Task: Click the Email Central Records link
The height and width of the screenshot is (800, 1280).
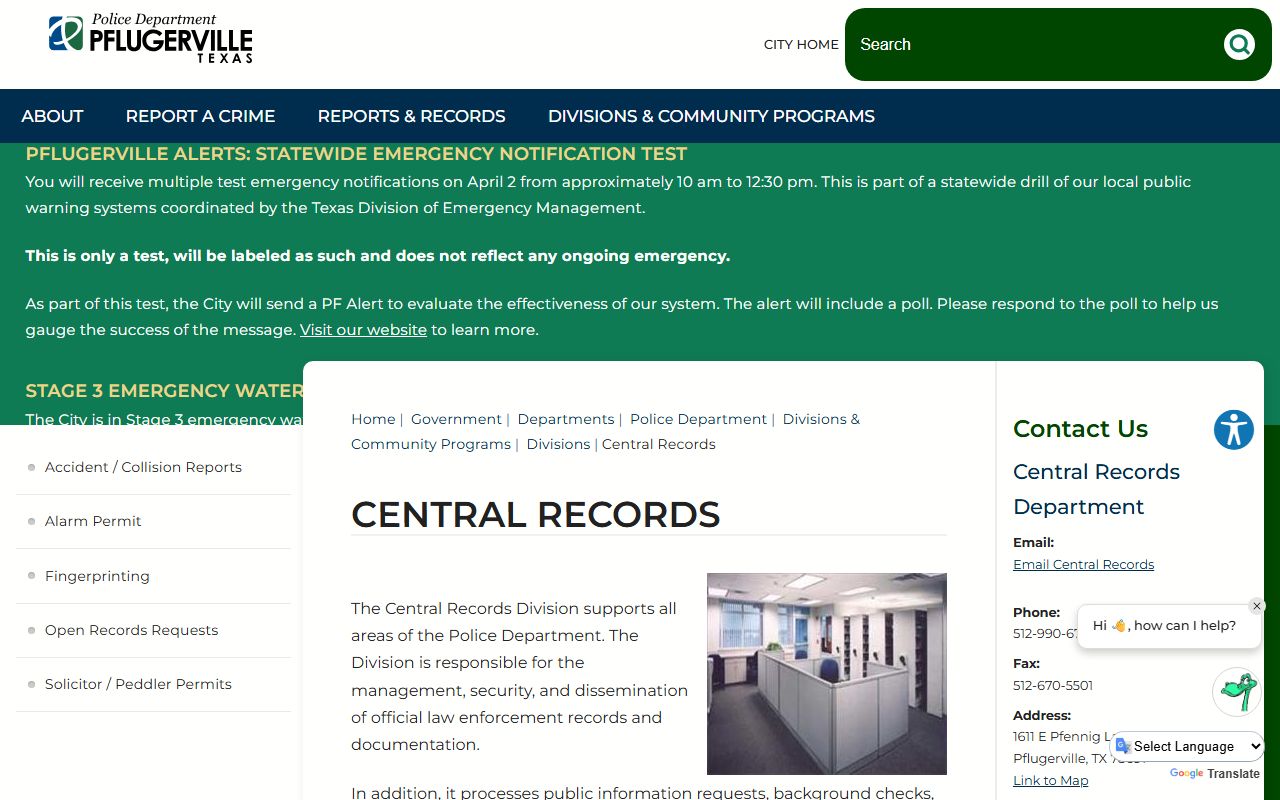Action: 1083,564
